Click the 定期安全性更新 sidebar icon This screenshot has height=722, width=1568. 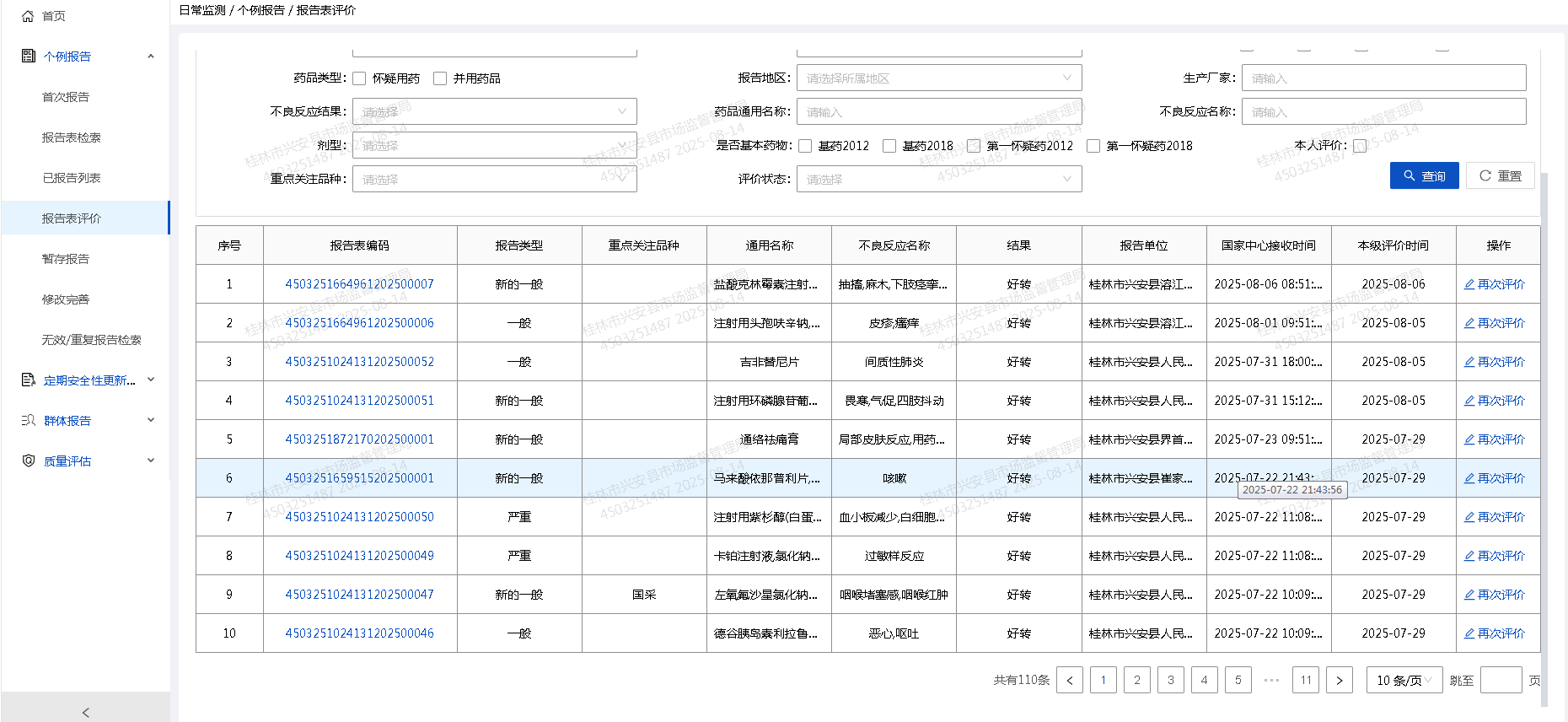click(28, 380)
